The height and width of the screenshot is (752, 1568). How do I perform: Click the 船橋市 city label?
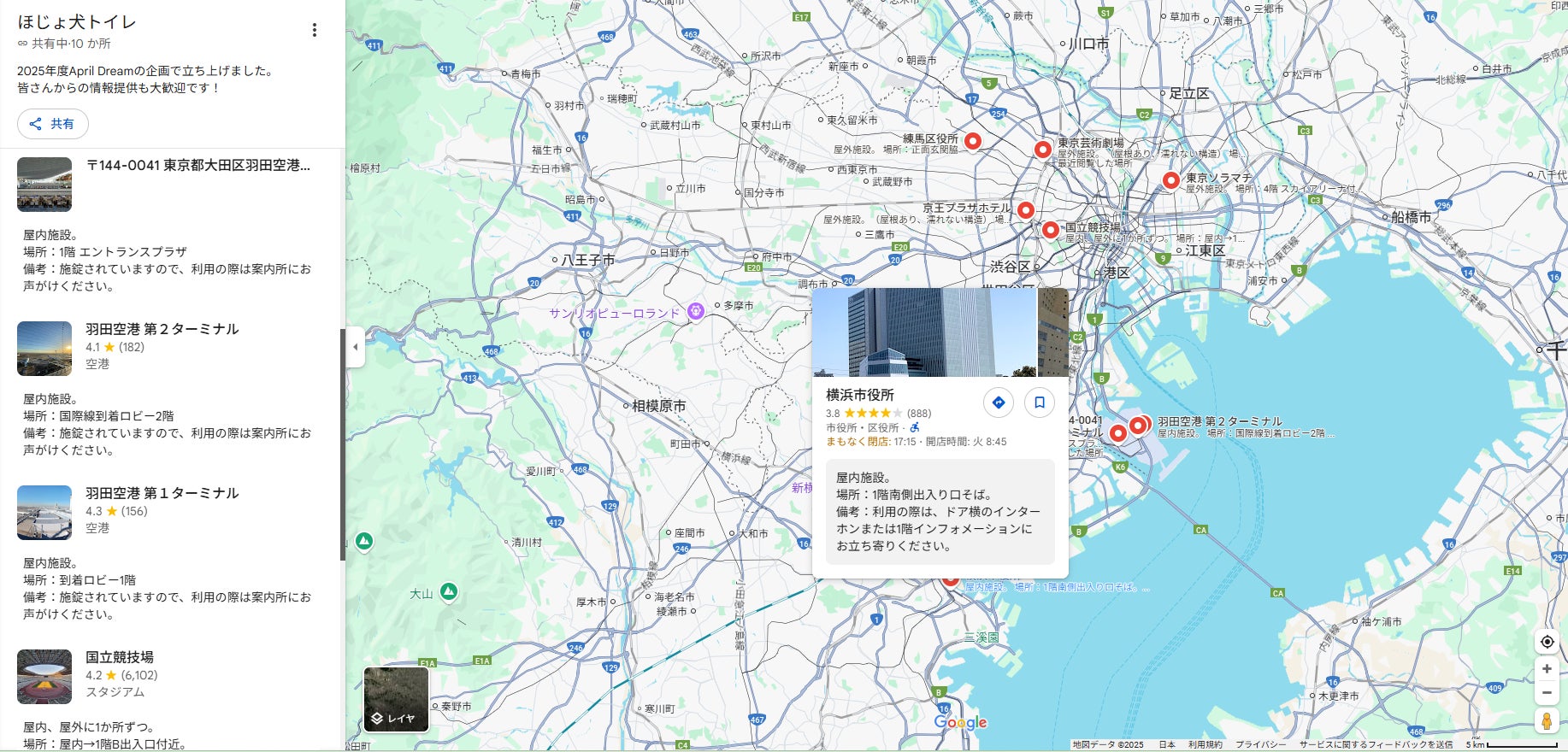pos(1411,217)
